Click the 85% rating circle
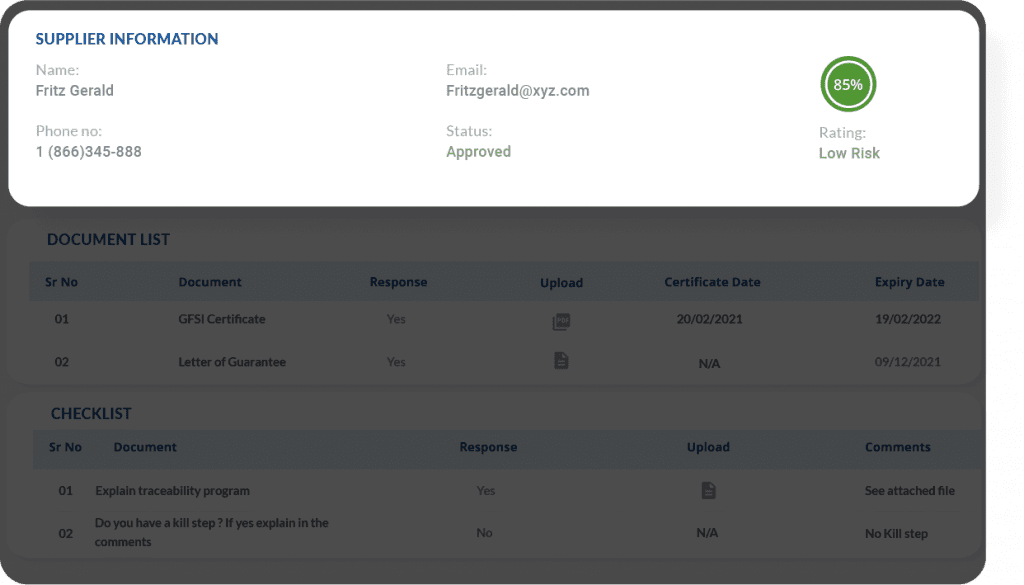The width and height of the screenshot is (1024, 585). pos(848,85)
